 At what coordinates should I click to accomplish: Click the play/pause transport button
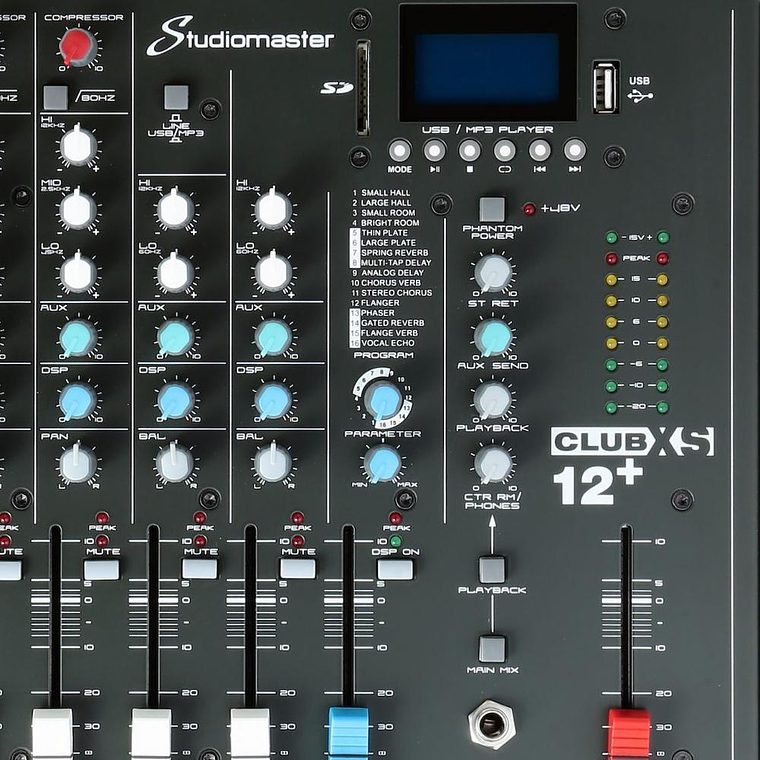(x=435, y=151)
